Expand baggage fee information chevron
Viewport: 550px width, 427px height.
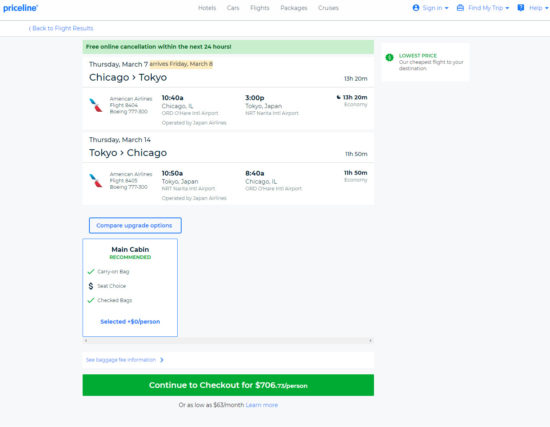[162, 360]
